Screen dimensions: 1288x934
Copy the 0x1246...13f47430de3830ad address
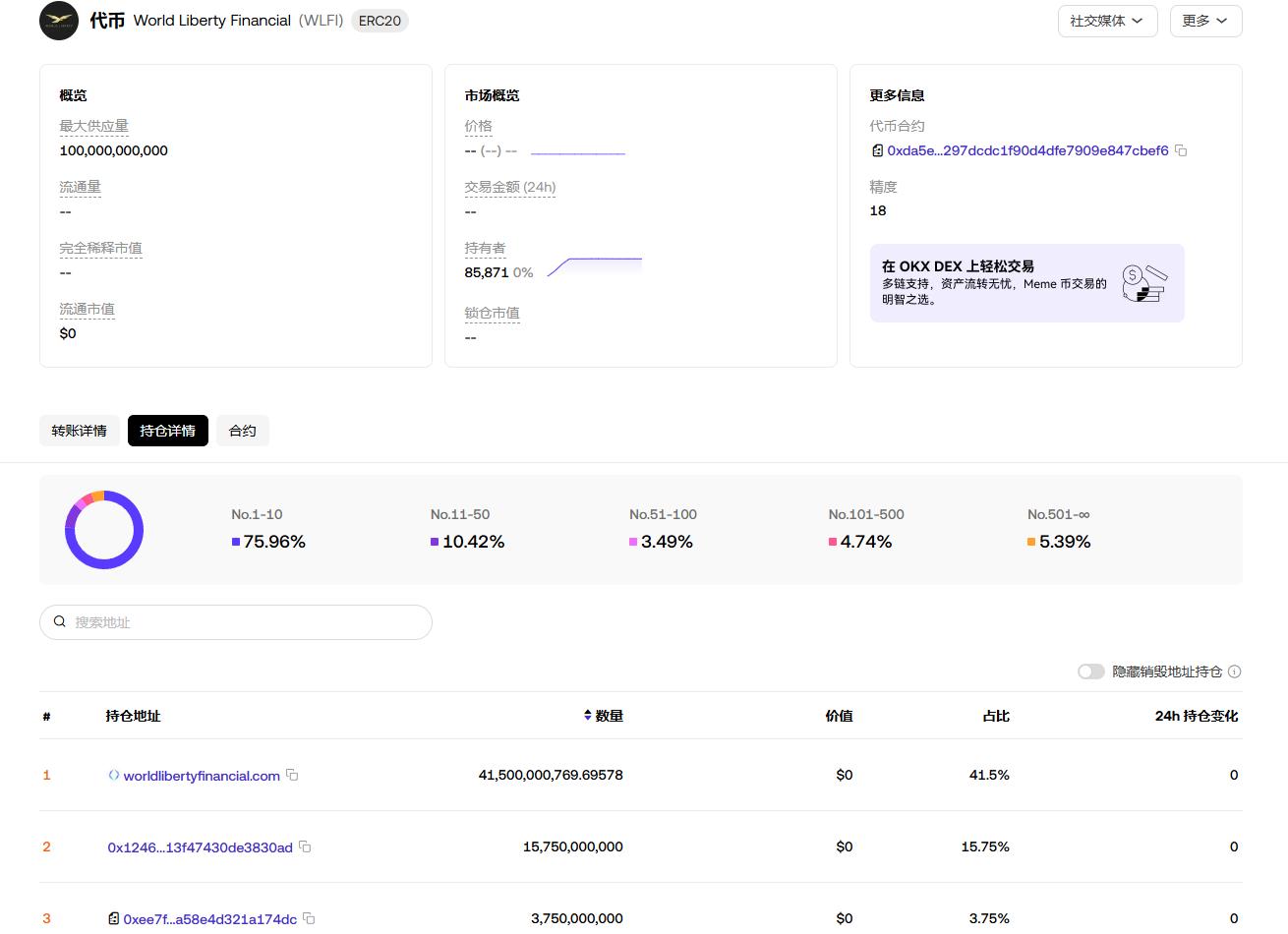305,846
